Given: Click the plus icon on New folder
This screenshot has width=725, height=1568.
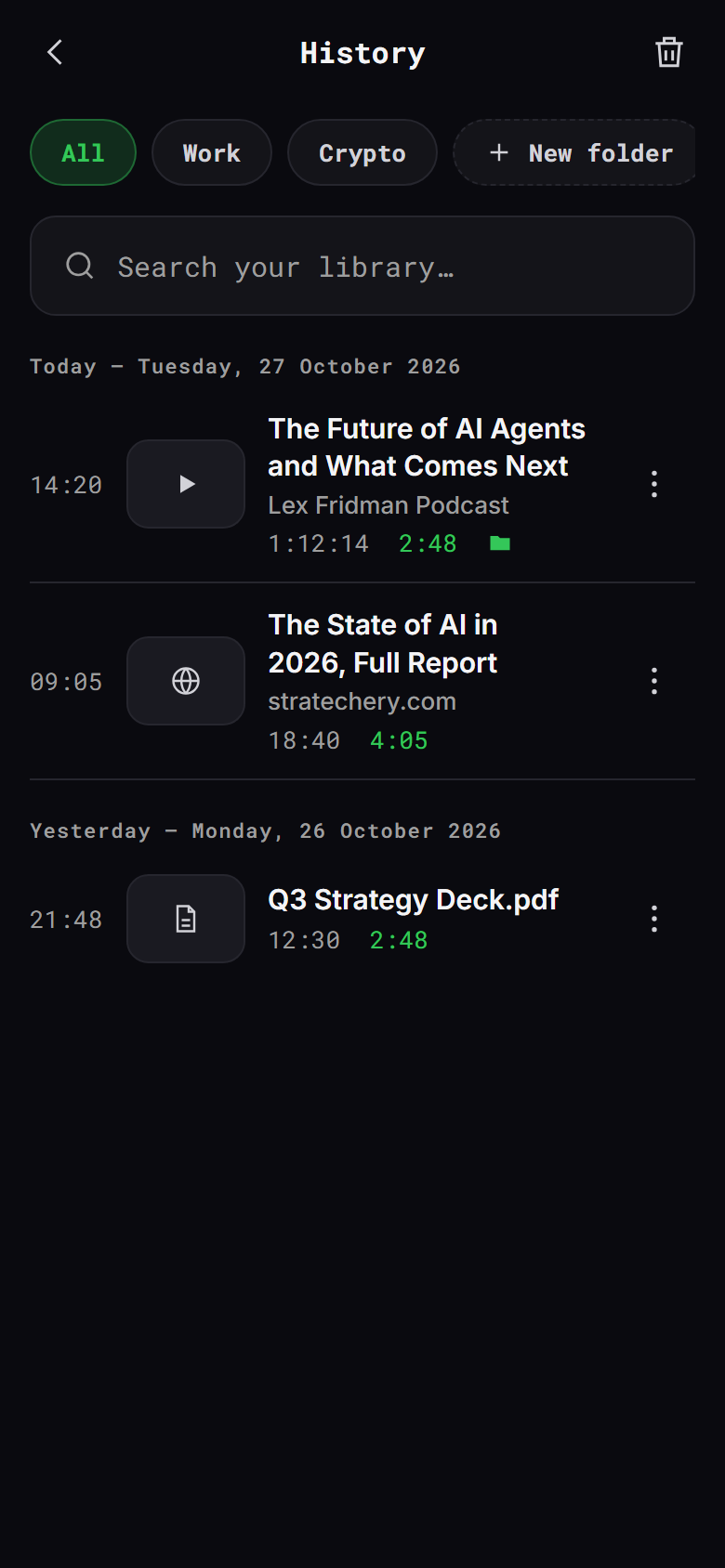Looking at the screenshot, I should (x=499, y=152).
